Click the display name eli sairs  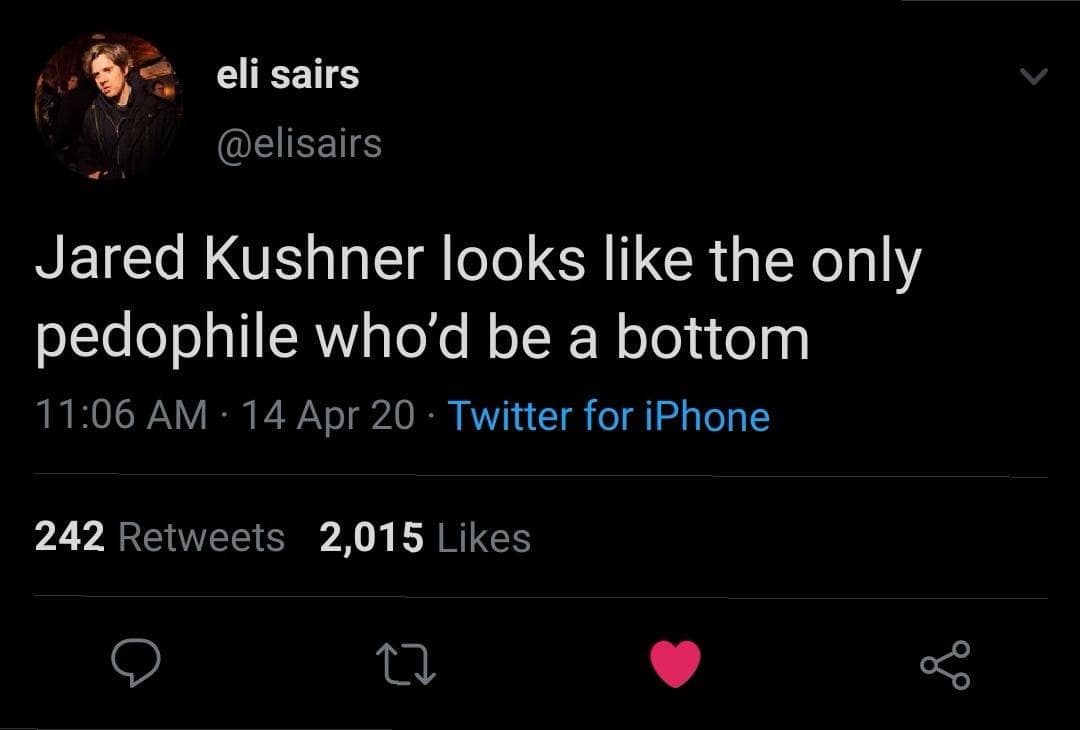288,75
